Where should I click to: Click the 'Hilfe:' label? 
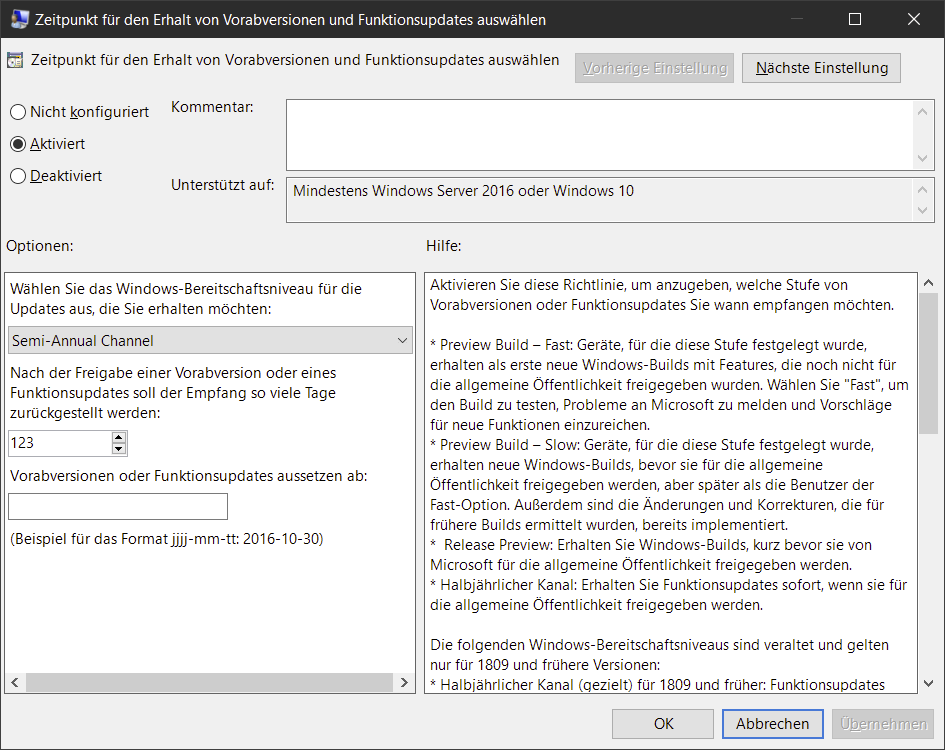click(x=444, y=246)
